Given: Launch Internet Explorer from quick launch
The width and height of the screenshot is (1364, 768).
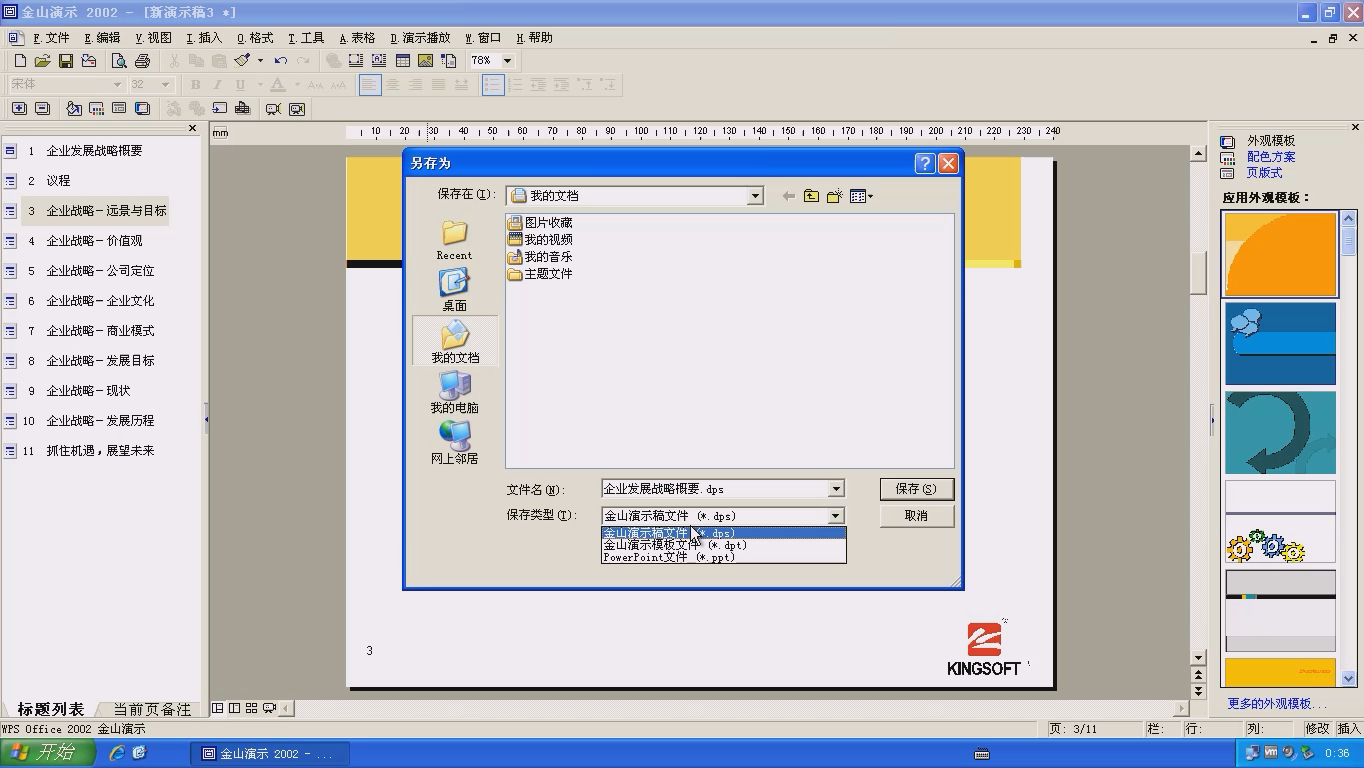Looking at the screenshot, I should 117,753.
